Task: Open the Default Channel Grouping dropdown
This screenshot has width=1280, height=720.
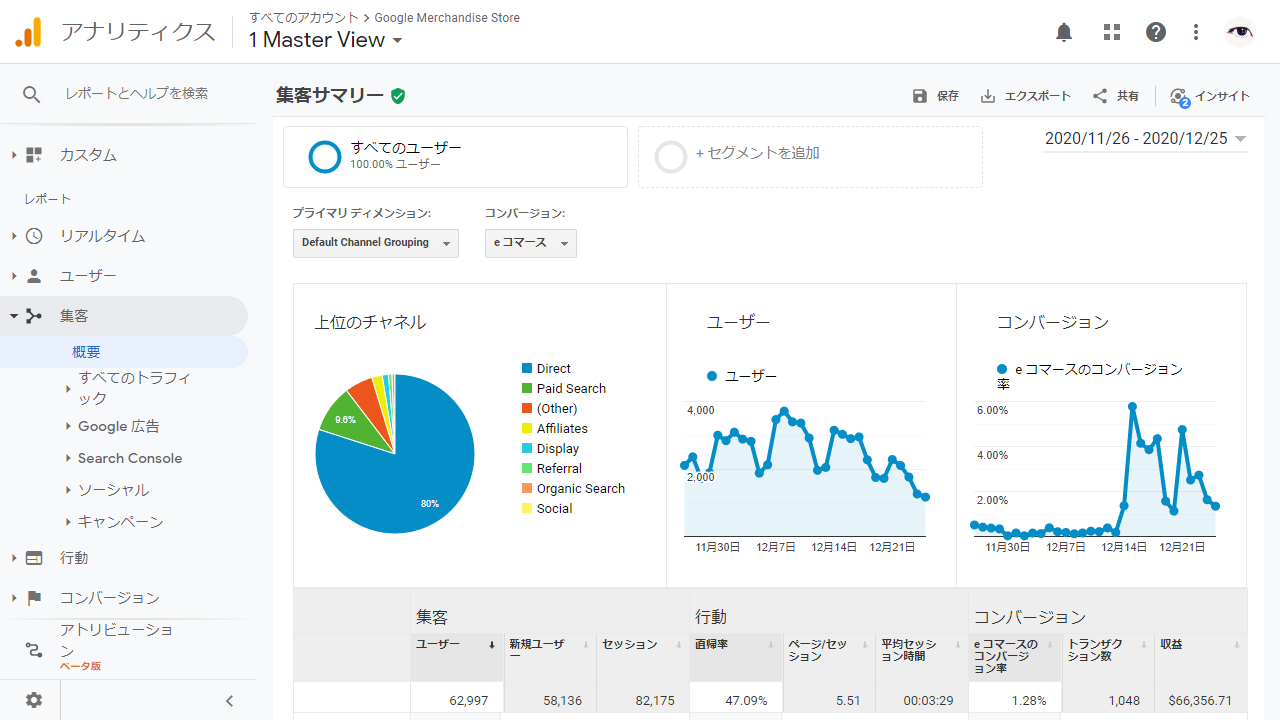Action: [x=376, y=243]
